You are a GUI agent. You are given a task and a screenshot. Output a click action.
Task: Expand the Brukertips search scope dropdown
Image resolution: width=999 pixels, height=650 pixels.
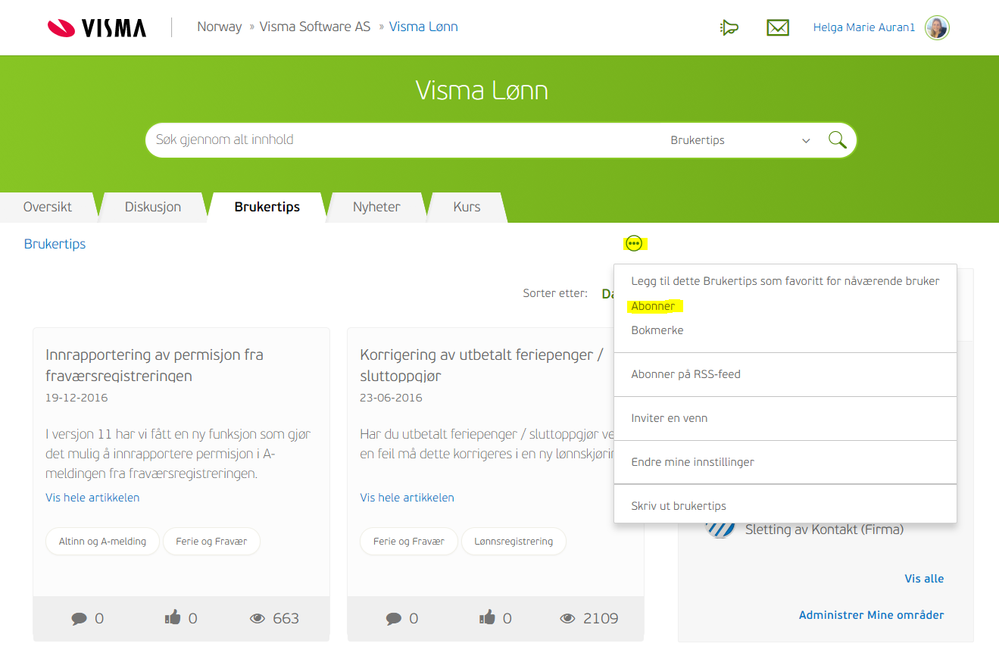pyautogui.click(x=740, y=140)
